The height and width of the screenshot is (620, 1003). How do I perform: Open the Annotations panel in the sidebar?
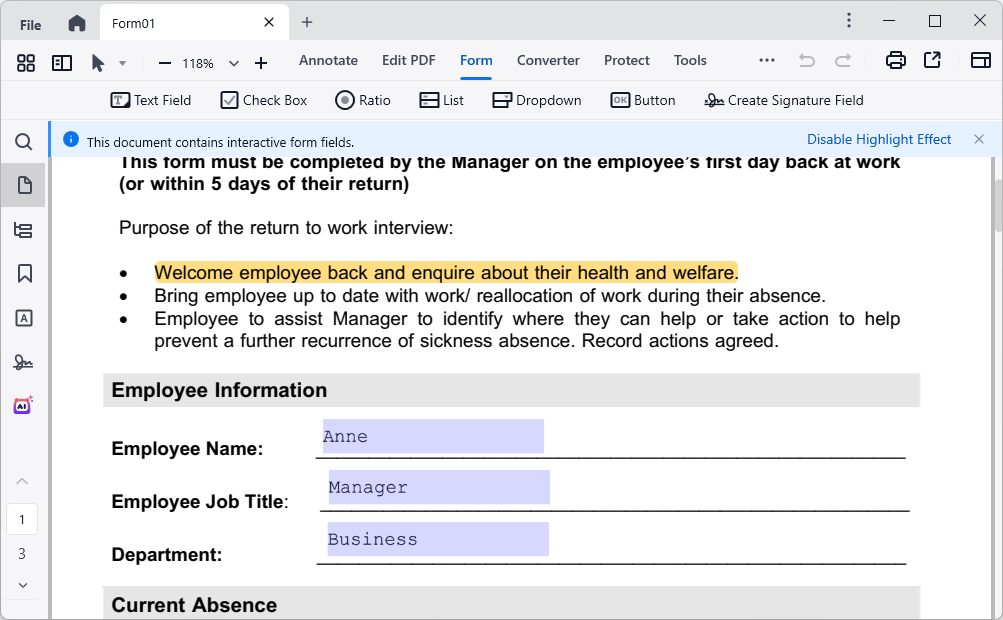click(23, 318)
